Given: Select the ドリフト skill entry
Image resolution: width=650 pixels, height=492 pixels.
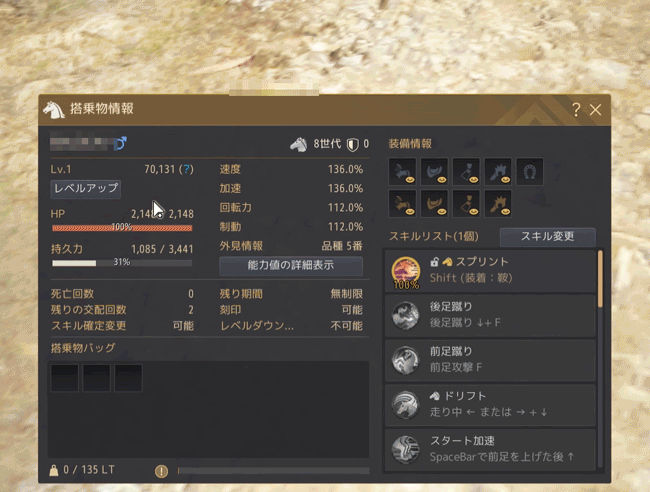Looking at the screenshot, I should [490, 405].
